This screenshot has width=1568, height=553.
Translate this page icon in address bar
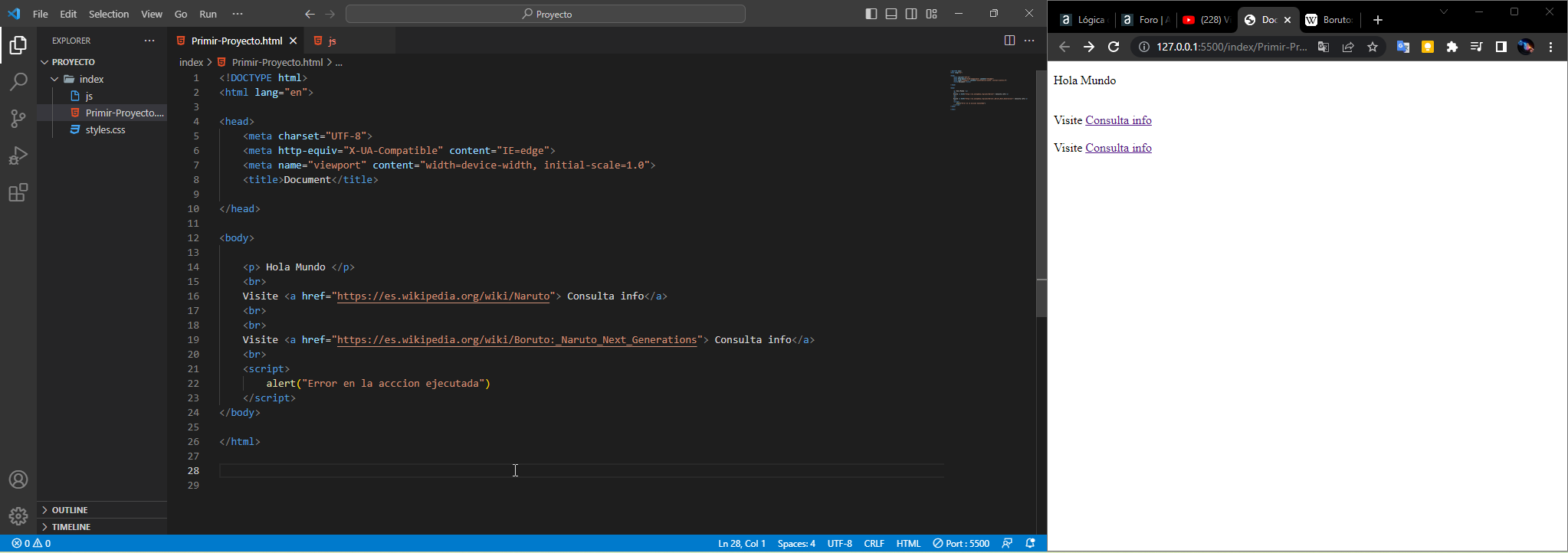pyautogui.click(x=1324, y=47)
